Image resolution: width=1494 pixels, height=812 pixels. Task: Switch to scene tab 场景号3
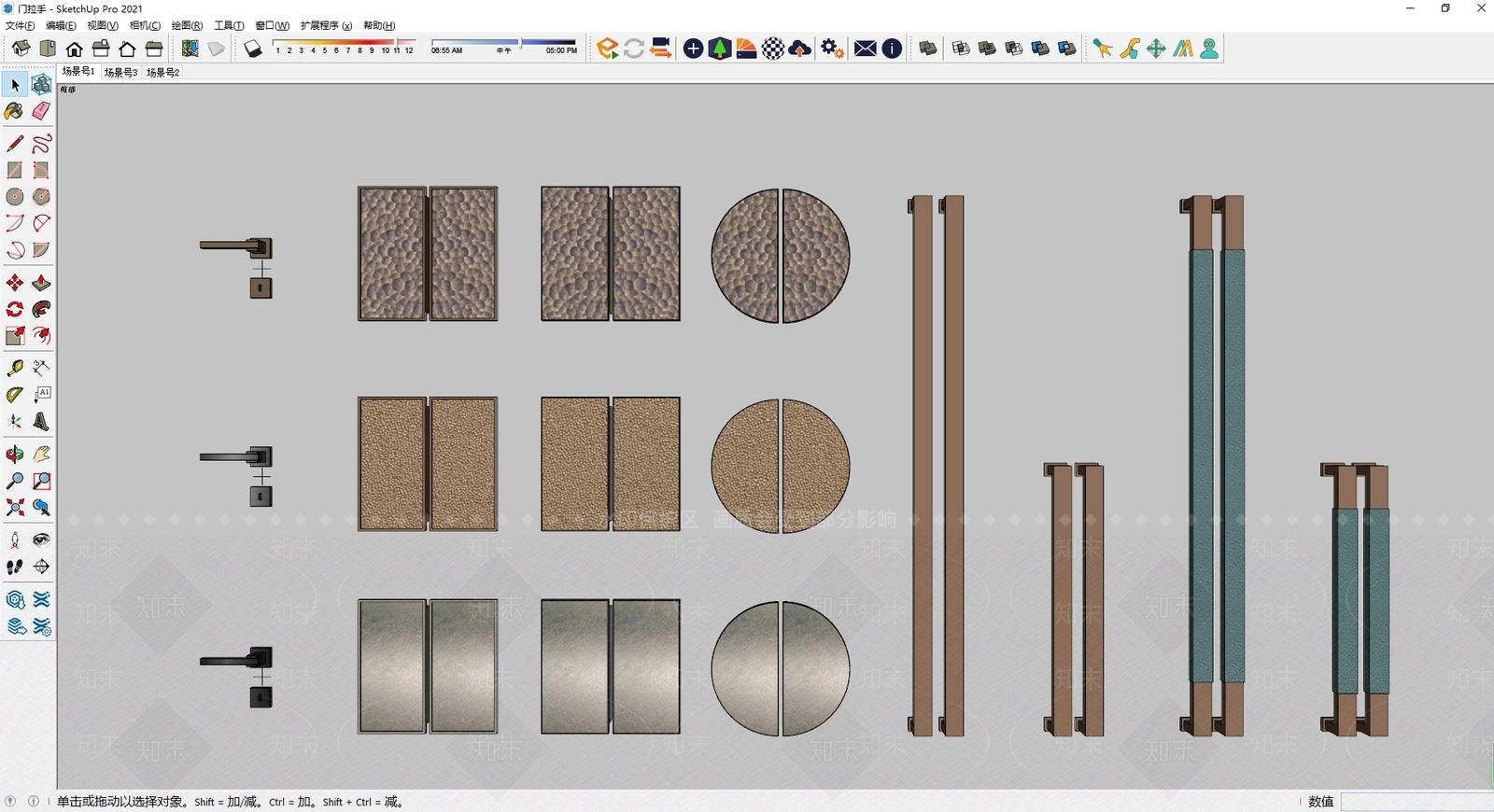coord(121,72)
